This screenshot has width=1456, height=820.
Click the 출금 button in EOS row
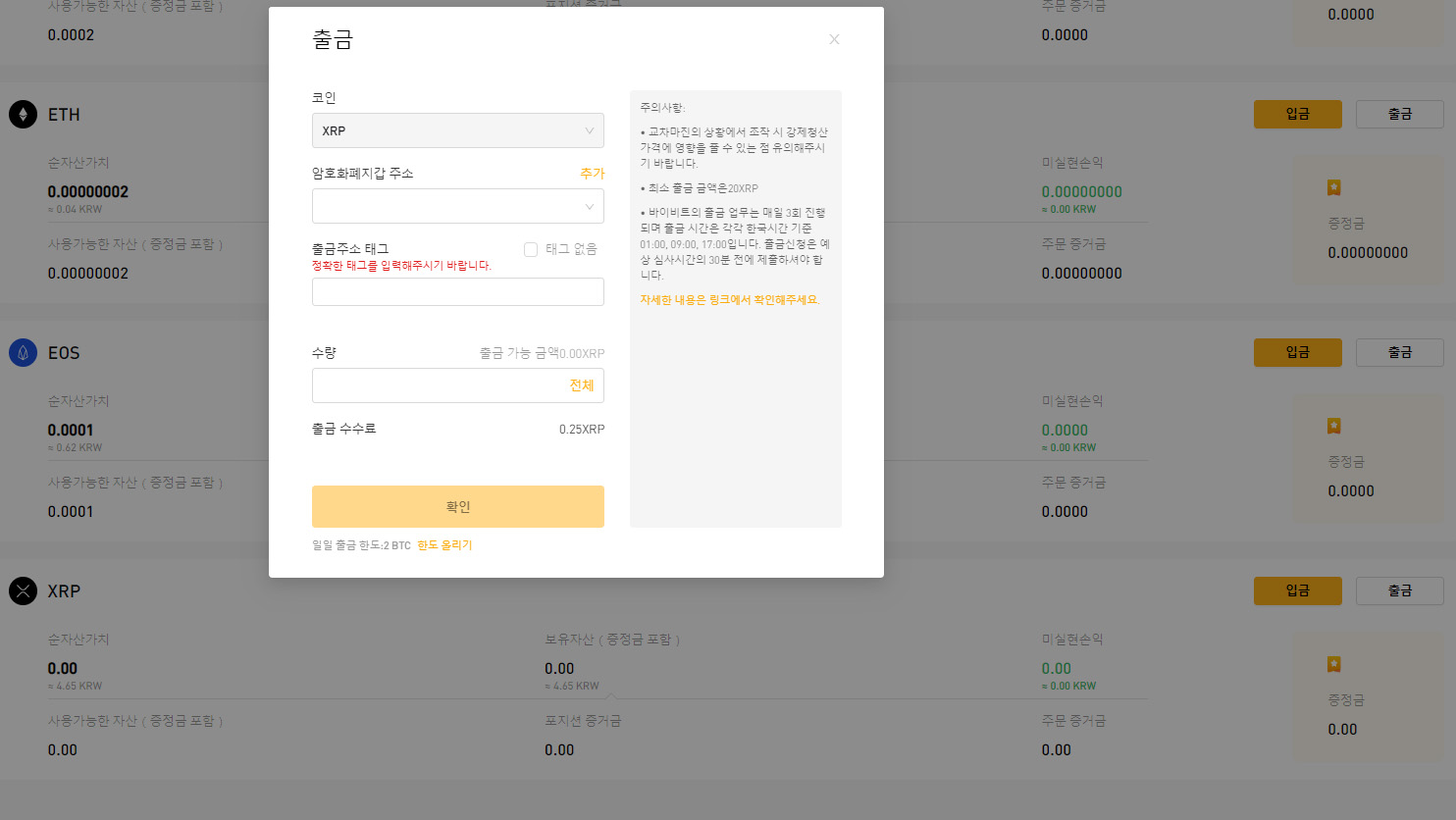(x=1400, y=352)
